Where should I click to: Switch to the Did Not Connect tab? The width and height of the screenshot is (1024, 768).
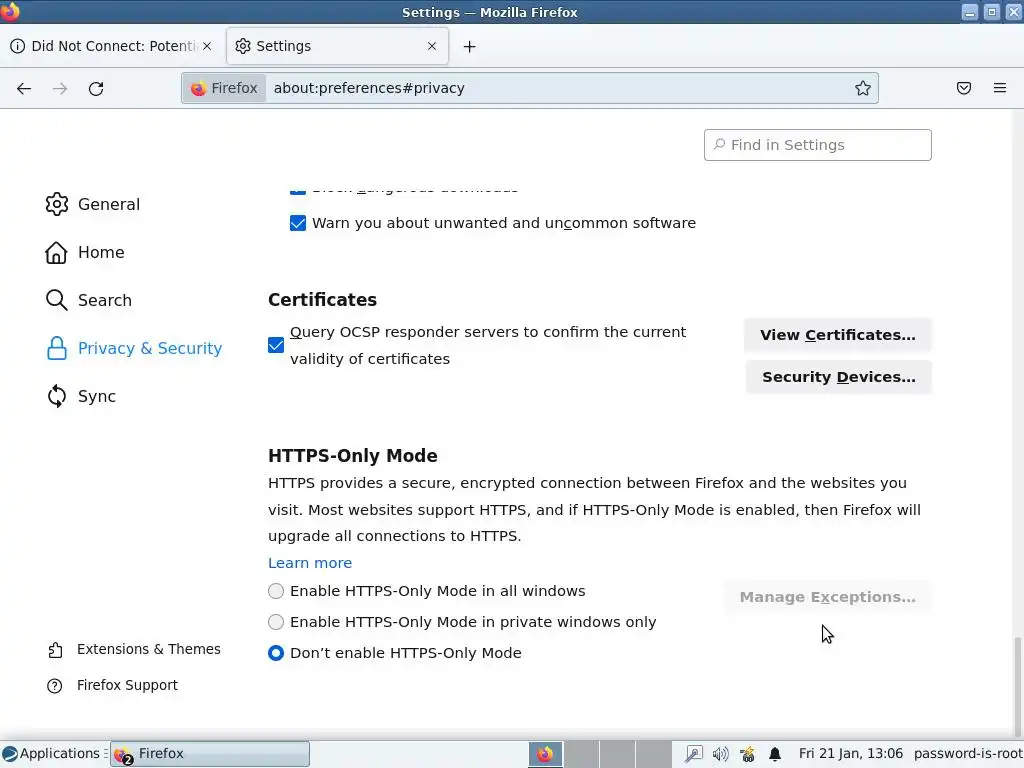(x=113, y=46)
